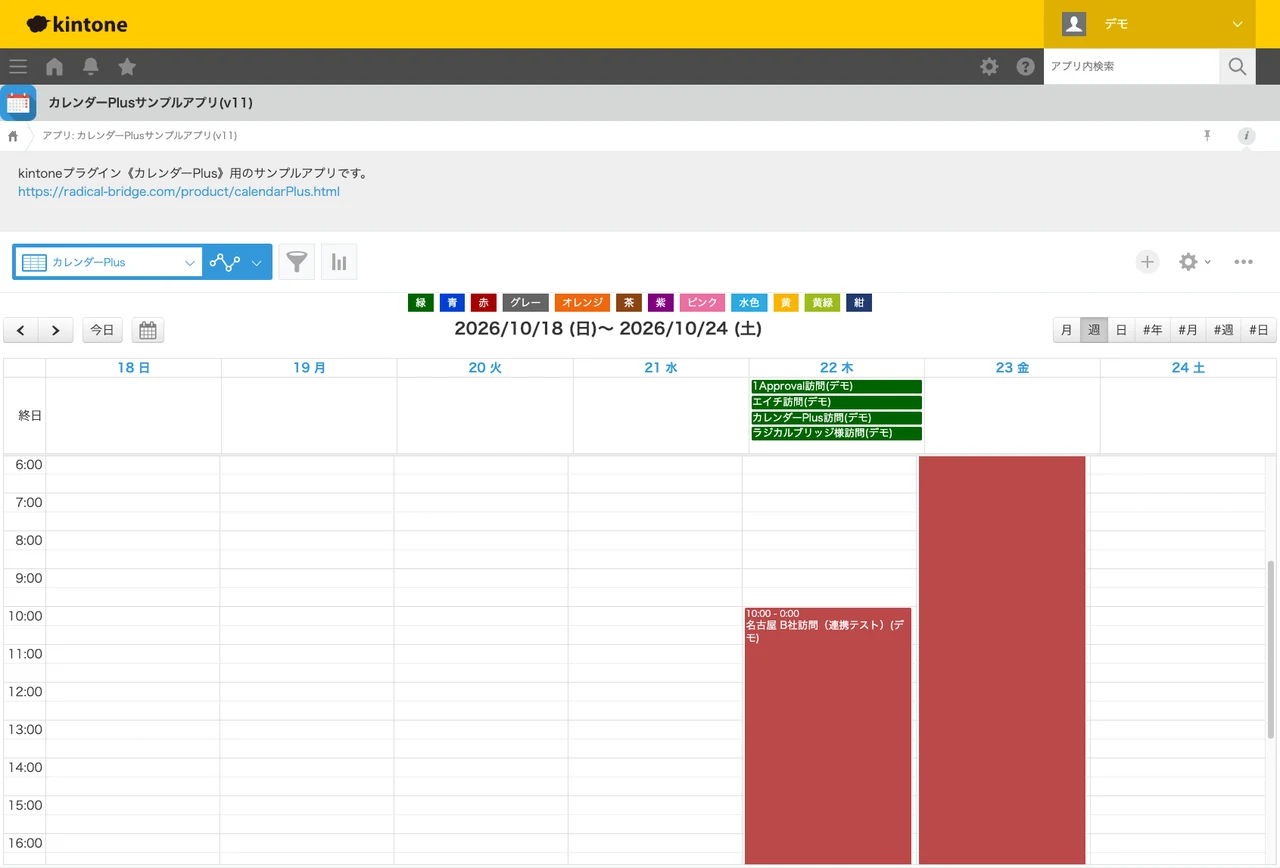Open the ラジカルブリッジ様訪問(デモ) all-day event
This screenshot has height=868, width=1280.
[x=836, y=433]
